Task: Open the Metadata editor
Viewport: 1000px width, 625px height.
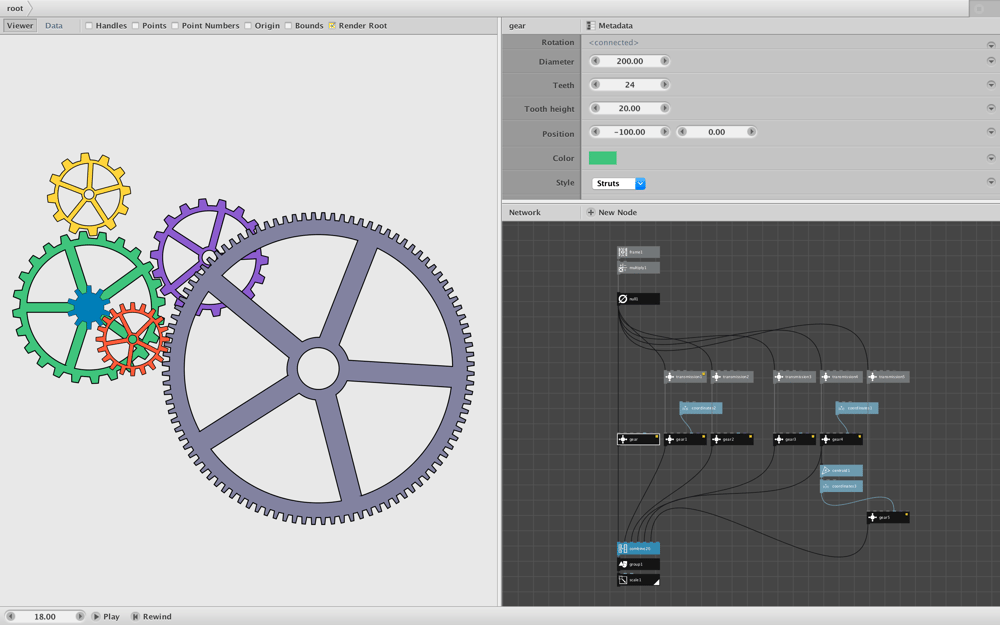Action: pyautogui.click(x=610, y=26)
